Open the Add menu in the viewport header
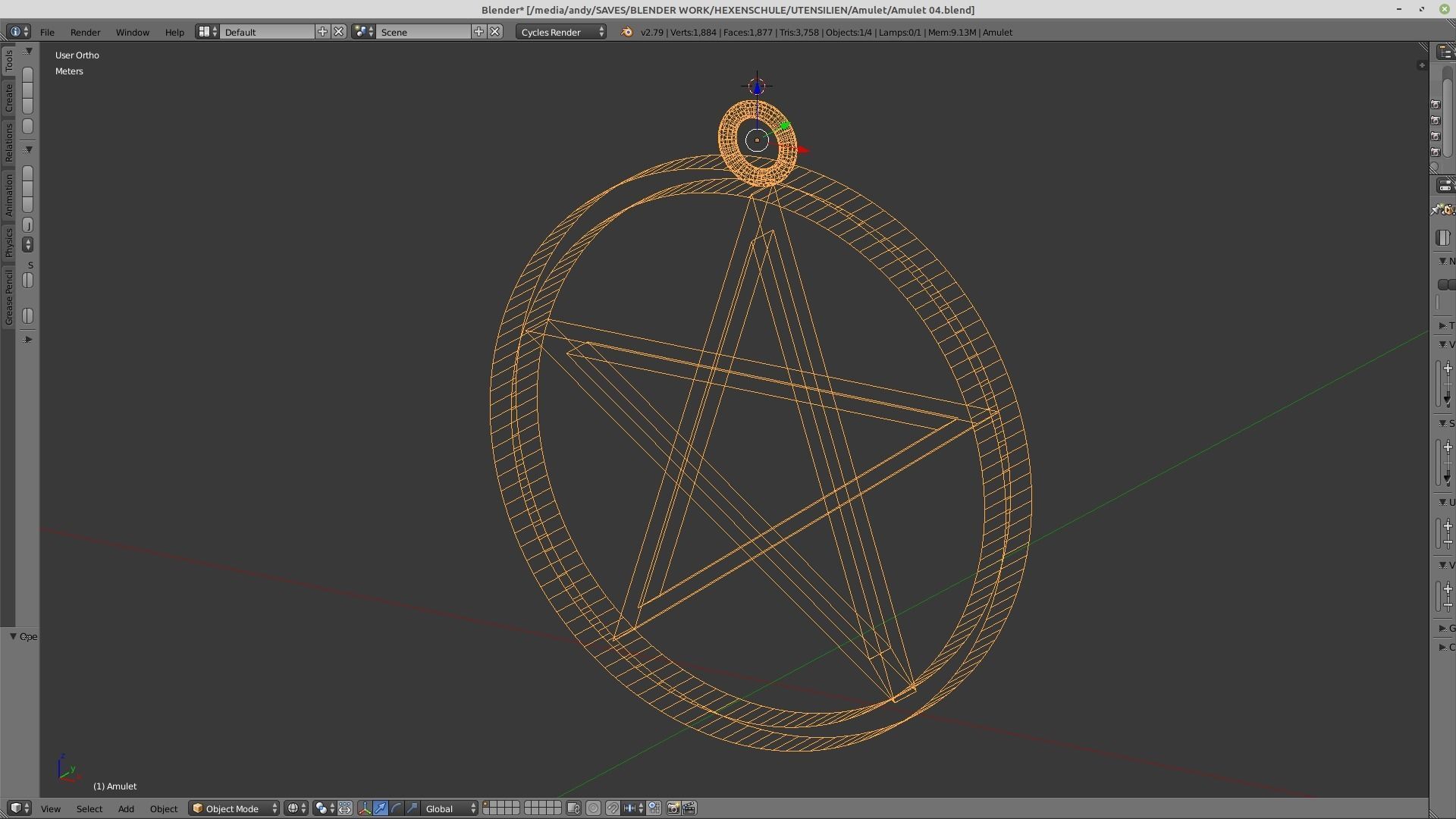This screenshot has height=819, width=1456. (125, 808)
